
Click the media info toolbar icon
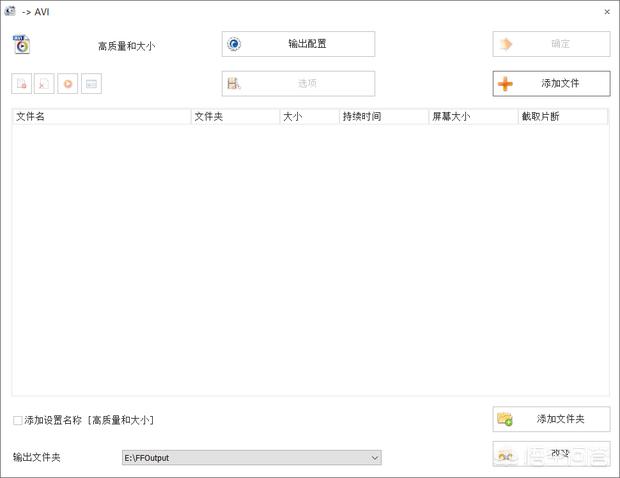point(91,85)
